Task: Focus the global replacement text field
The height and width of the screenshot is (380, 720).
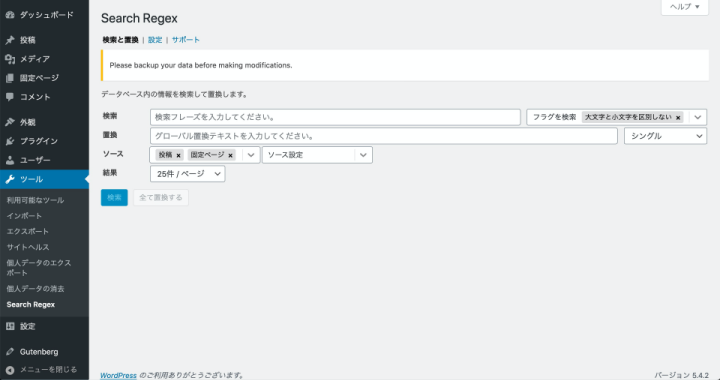Action: (384, 136)
